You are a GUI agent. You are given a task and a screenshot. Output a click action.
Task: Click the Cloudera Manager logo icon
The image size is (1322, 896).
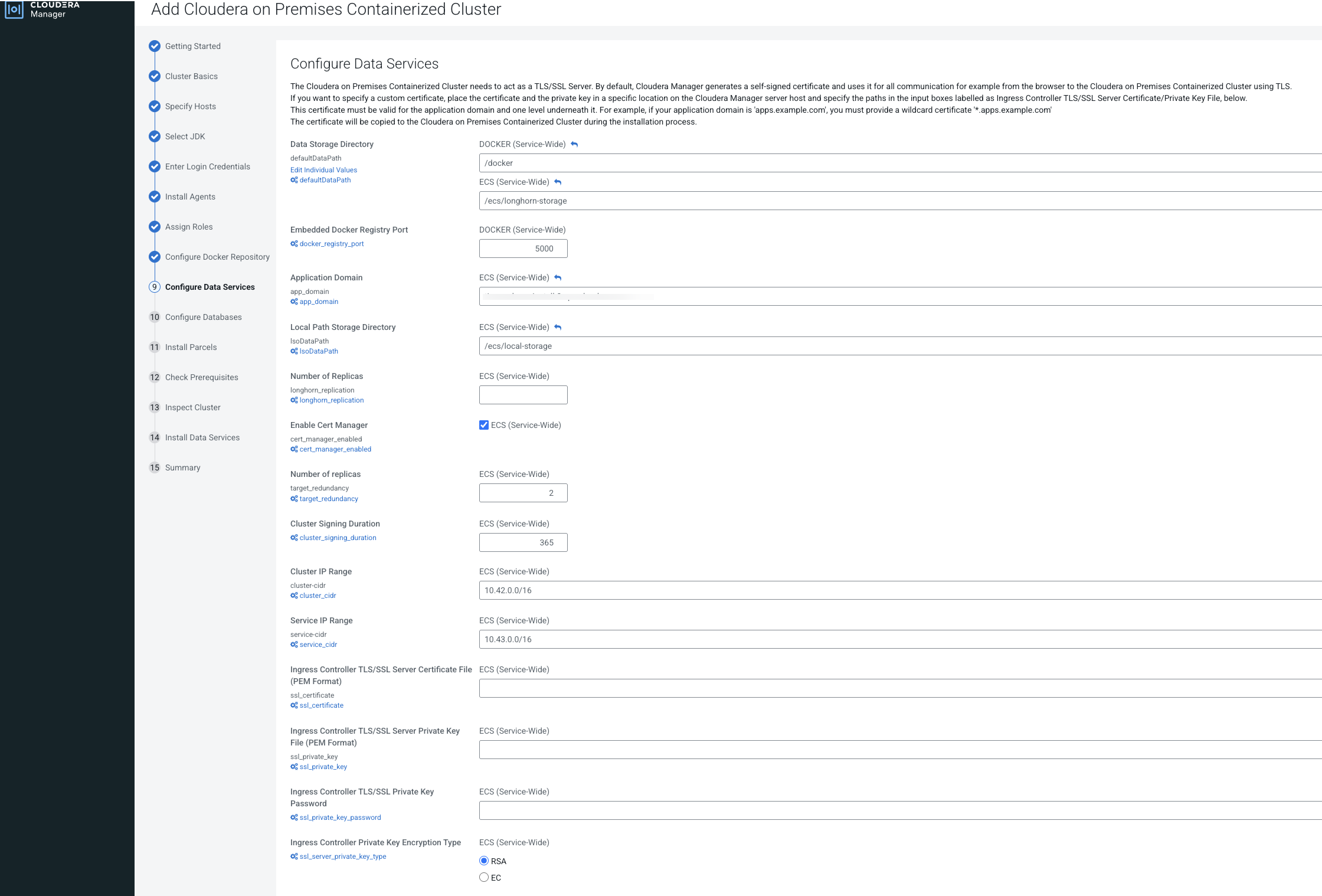point(14,9)
